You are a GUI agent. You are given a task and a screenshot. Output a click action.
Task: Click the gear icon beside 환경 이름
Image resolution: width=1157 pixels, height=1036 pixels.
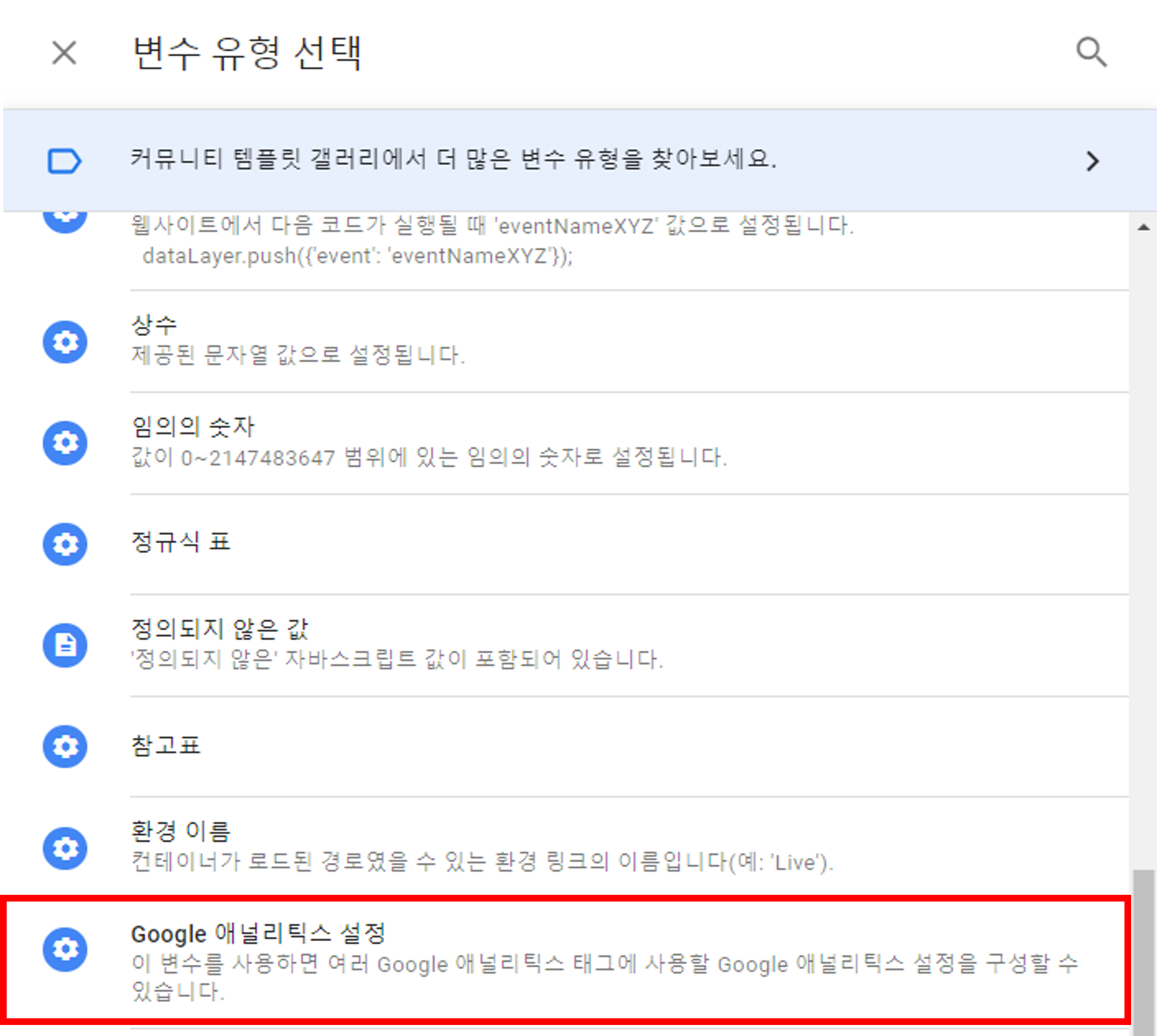(66, 848)
